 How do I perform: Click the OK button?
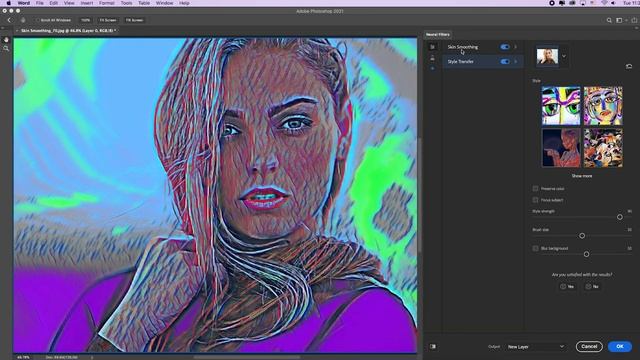point(620,347)
